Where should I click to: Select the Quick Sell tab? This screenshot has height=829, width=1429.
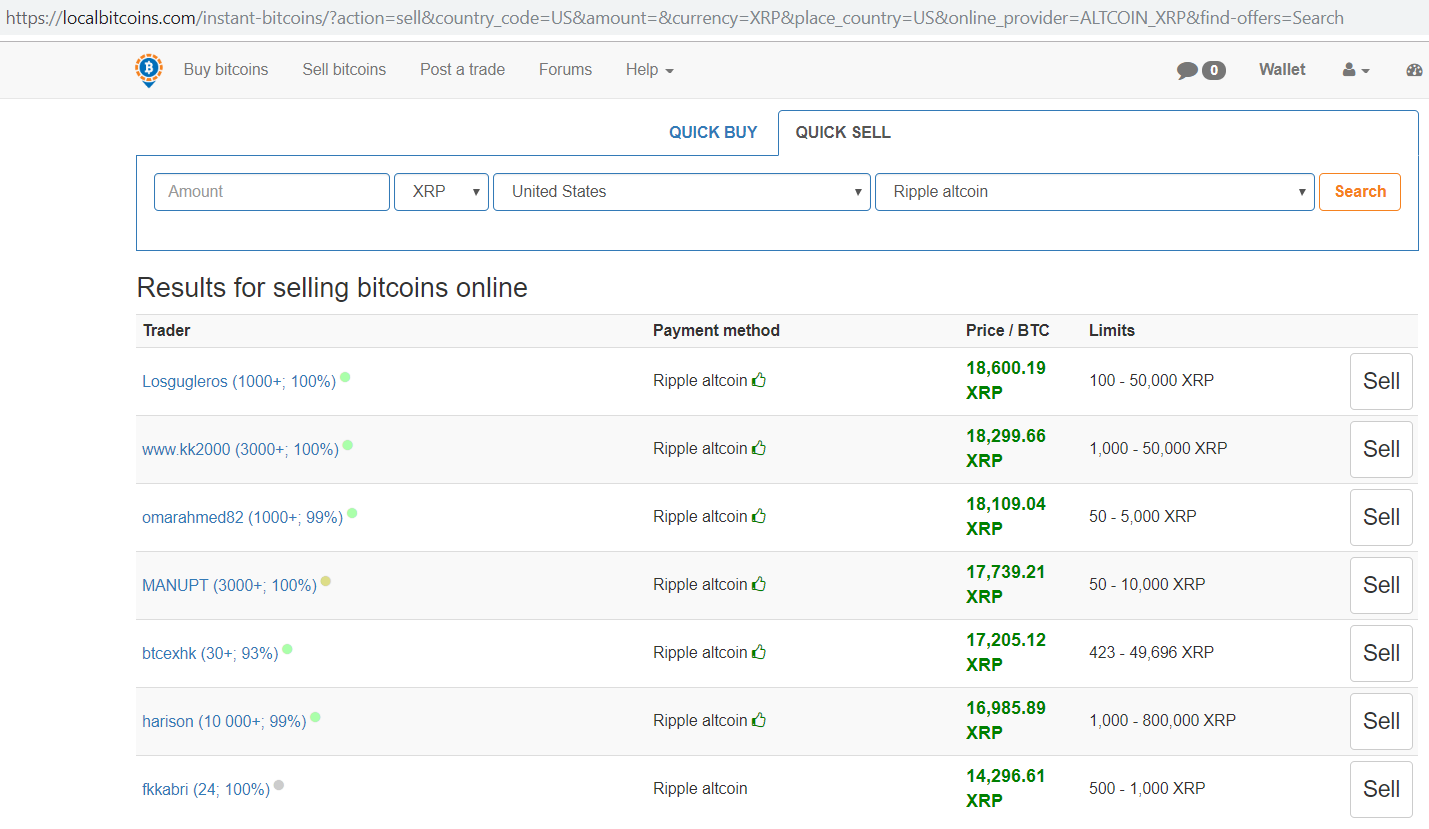(843, 132)
